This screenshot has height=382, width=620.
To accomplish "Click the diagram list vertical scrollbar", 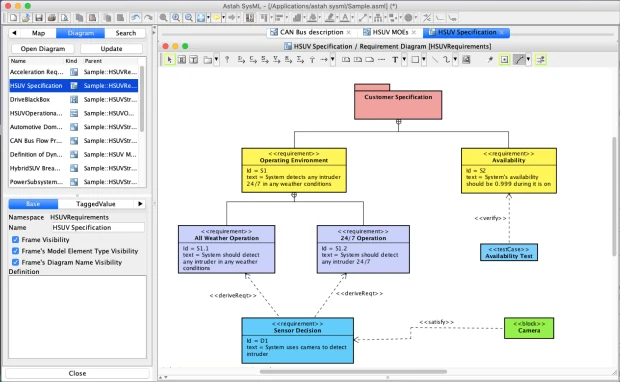I will coord(142,99).
